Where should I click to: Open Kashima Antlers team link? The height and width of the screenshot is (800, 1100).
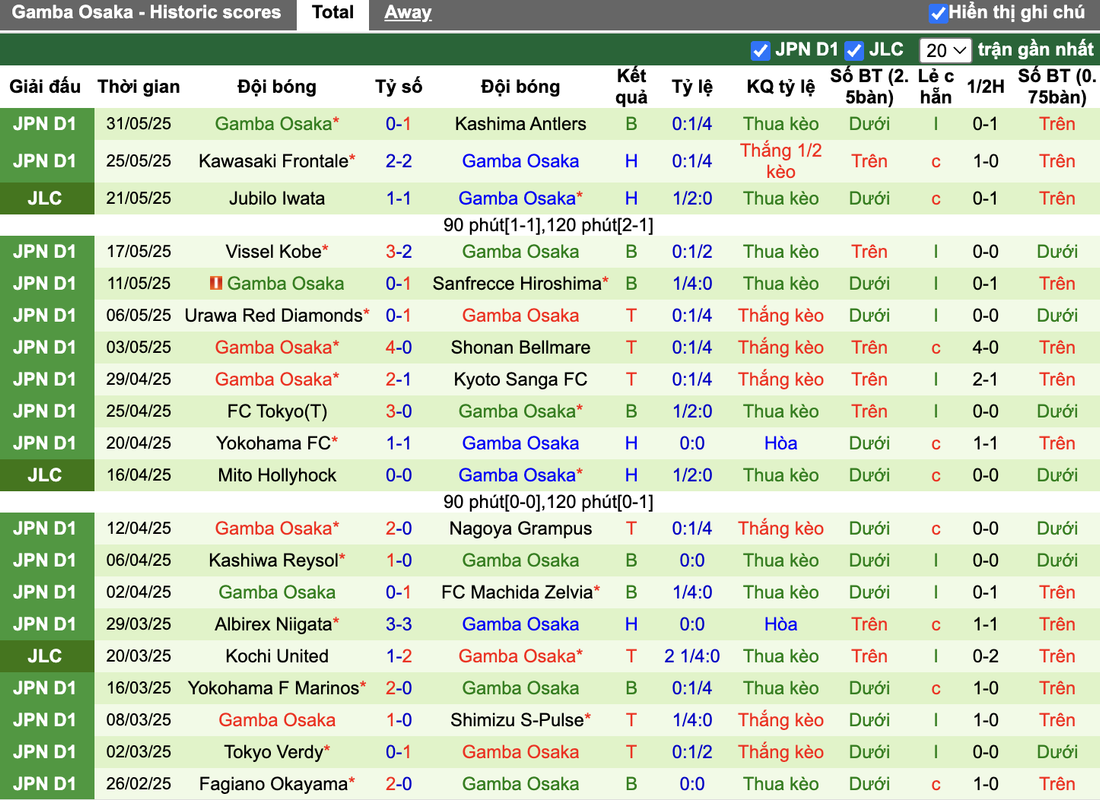[x=520, y=124]
